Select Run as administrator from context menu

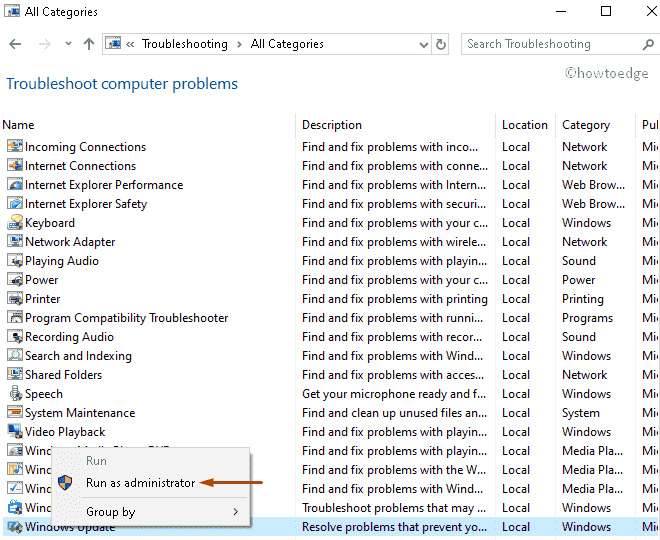(x=140, y=483)
